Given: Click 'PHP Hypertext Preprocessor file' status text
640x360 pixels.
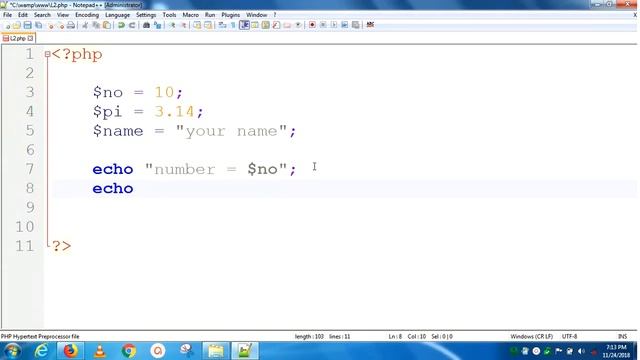Looking at the screenshot, I should point(40,337).
